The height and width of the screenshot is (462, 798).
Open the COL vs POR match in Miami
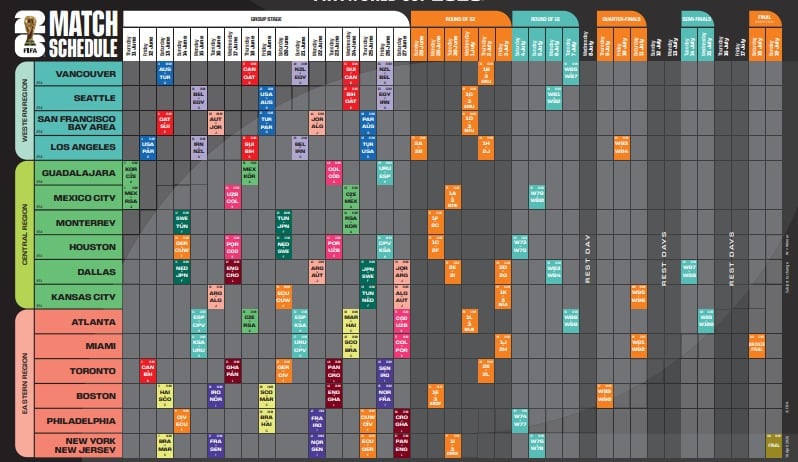coord(402,346)
